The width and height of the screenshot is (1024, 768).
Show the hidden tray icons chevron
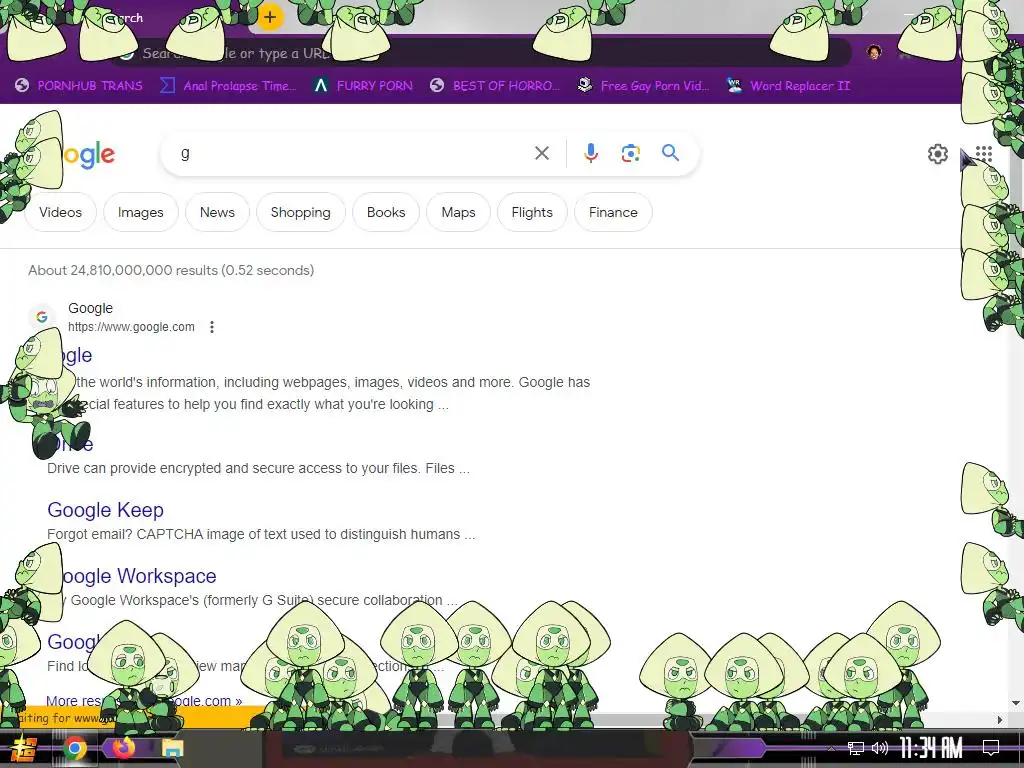[x=831, y=748]
